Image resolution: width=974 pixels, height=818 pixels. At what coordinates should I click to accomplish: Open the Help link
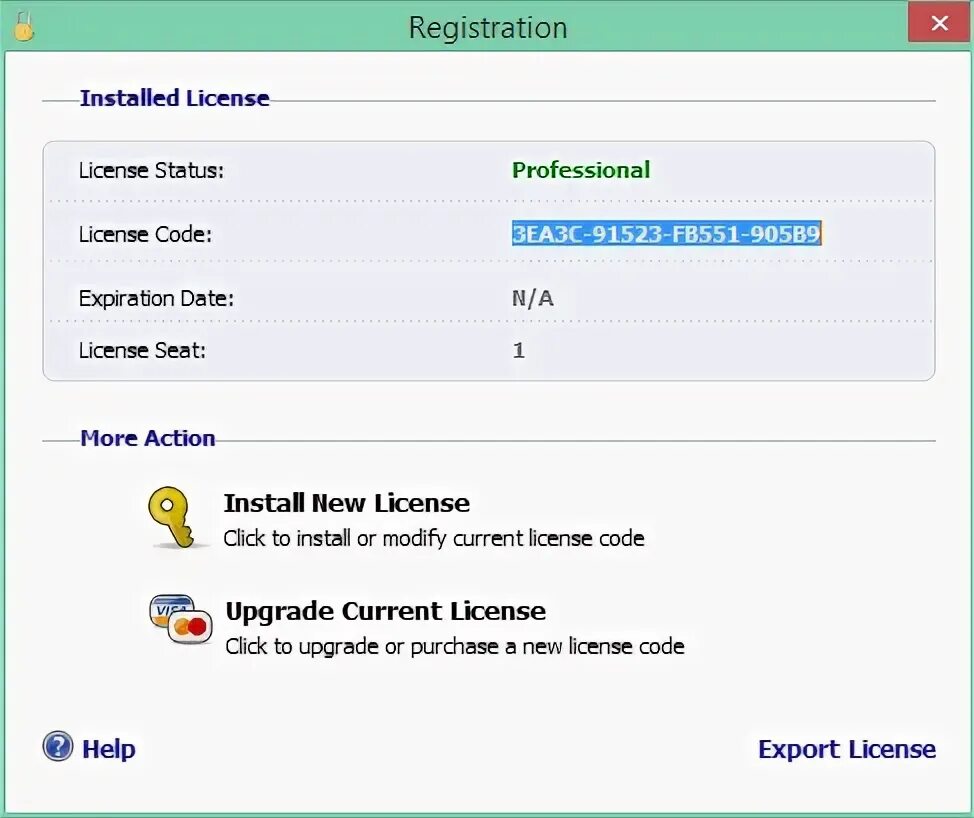tap(109, 749)
